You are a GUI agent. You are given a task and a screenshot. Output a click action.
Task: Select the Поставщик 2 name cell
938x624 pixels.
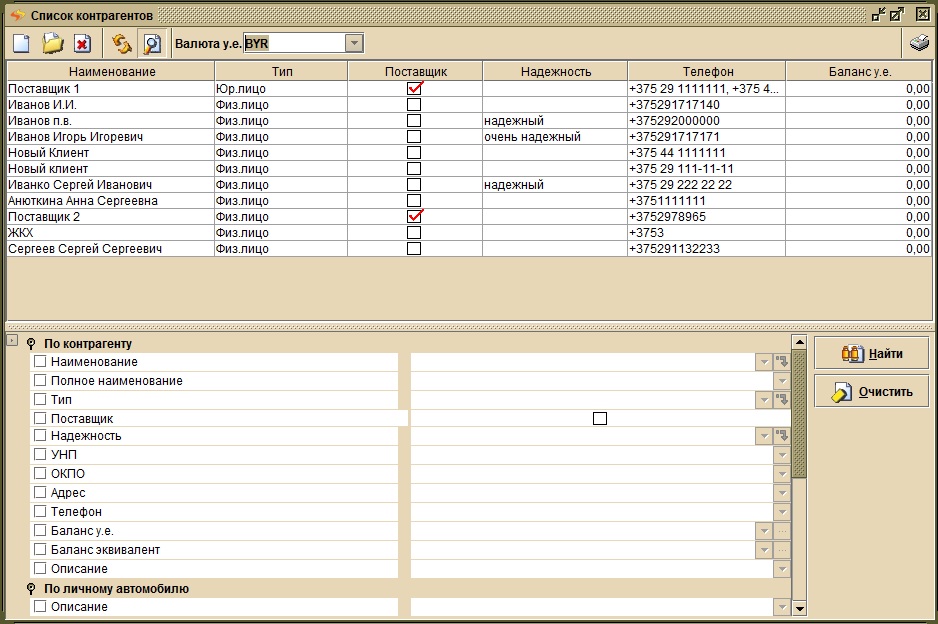click(111, 217)
